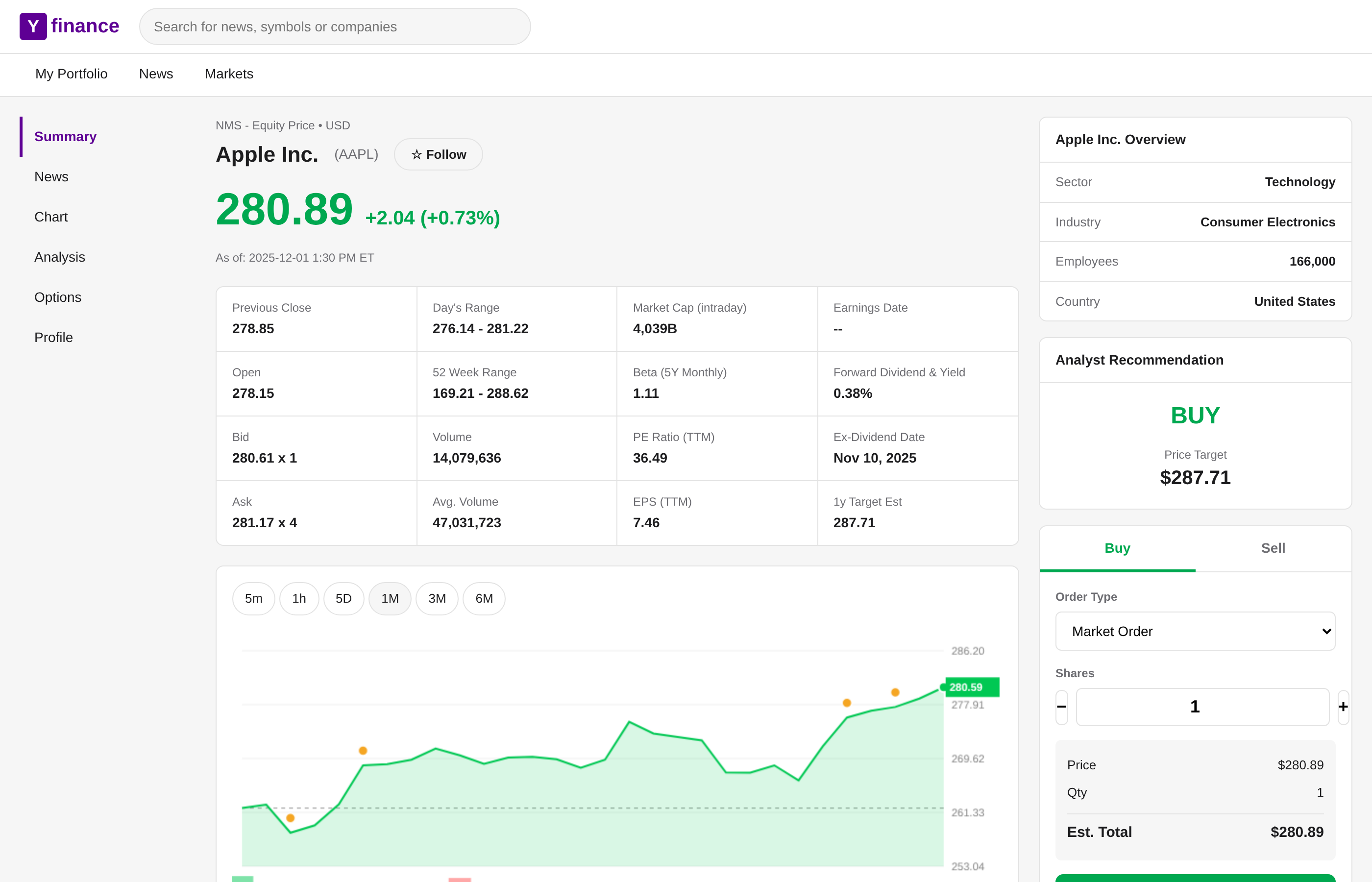1372x882 pixels.
Task: Click the Ask value 281.17 x 4
Action: 265,523
